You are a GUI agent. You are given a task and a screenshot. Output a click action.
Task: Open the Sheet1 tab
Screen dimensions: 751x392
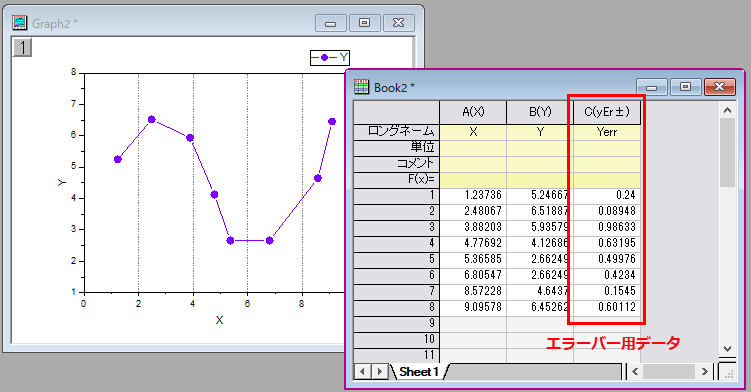coord(419,371)
